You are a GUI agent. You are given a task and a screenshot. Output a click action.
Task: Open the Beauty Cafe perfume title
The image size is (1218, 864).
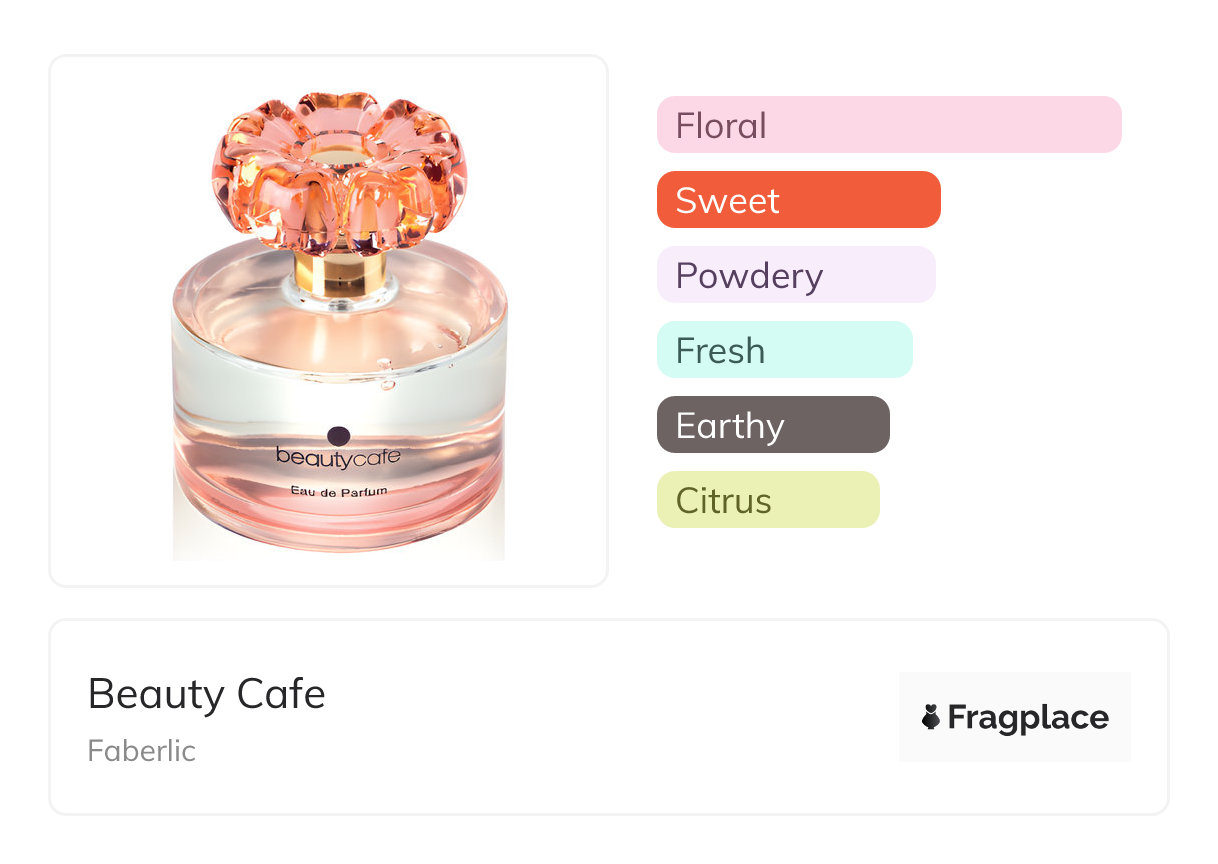click(207, 693)
